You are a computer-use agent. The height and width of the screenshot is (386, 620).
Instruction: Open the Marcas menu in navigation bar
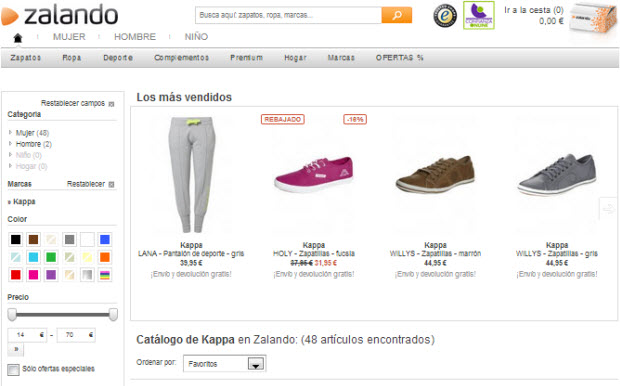341,58
